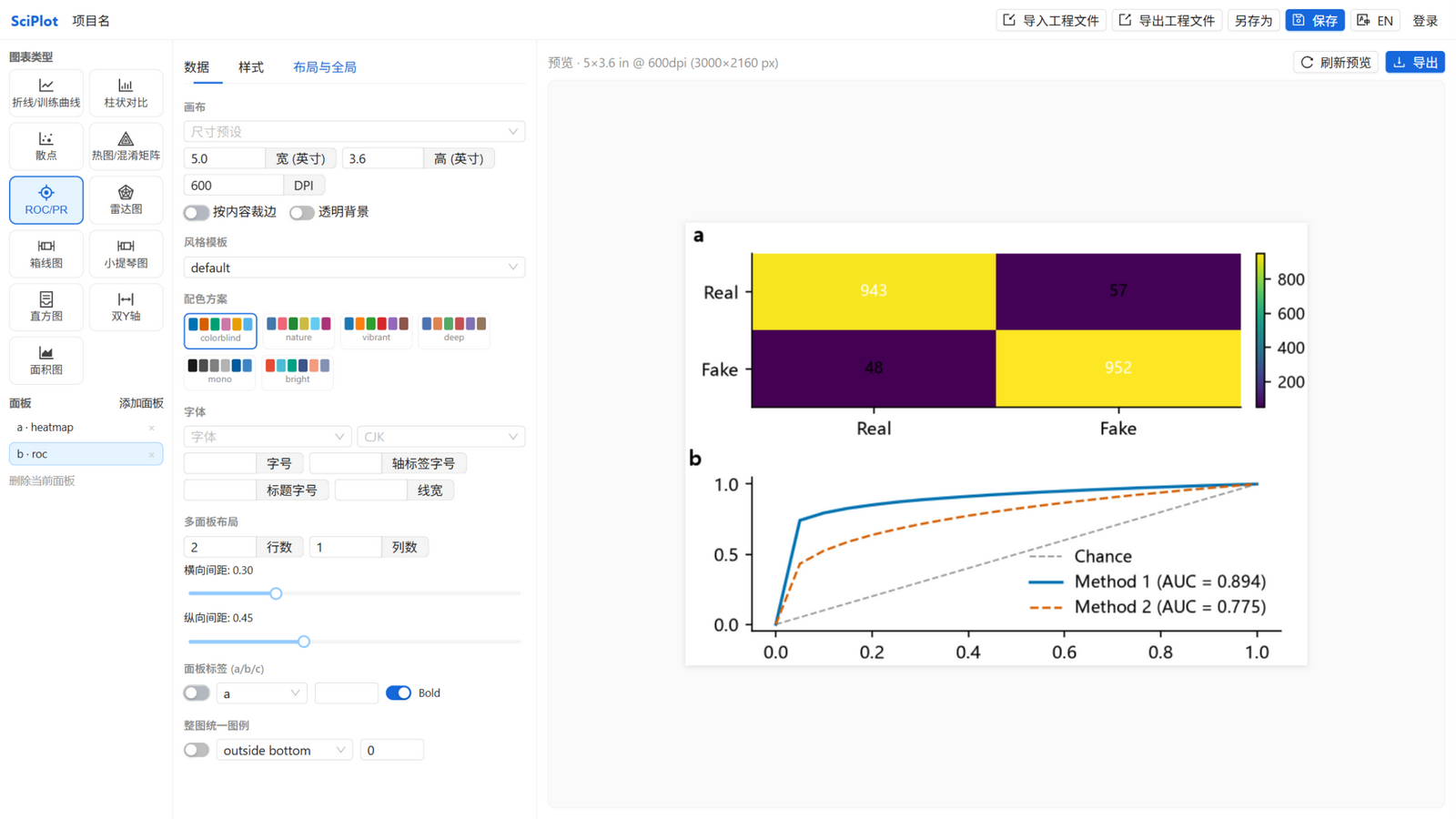Pick the violin plot chart type
Image resolution: width=1456 pixels, height=819 pixels.
[x=126, y=253]
